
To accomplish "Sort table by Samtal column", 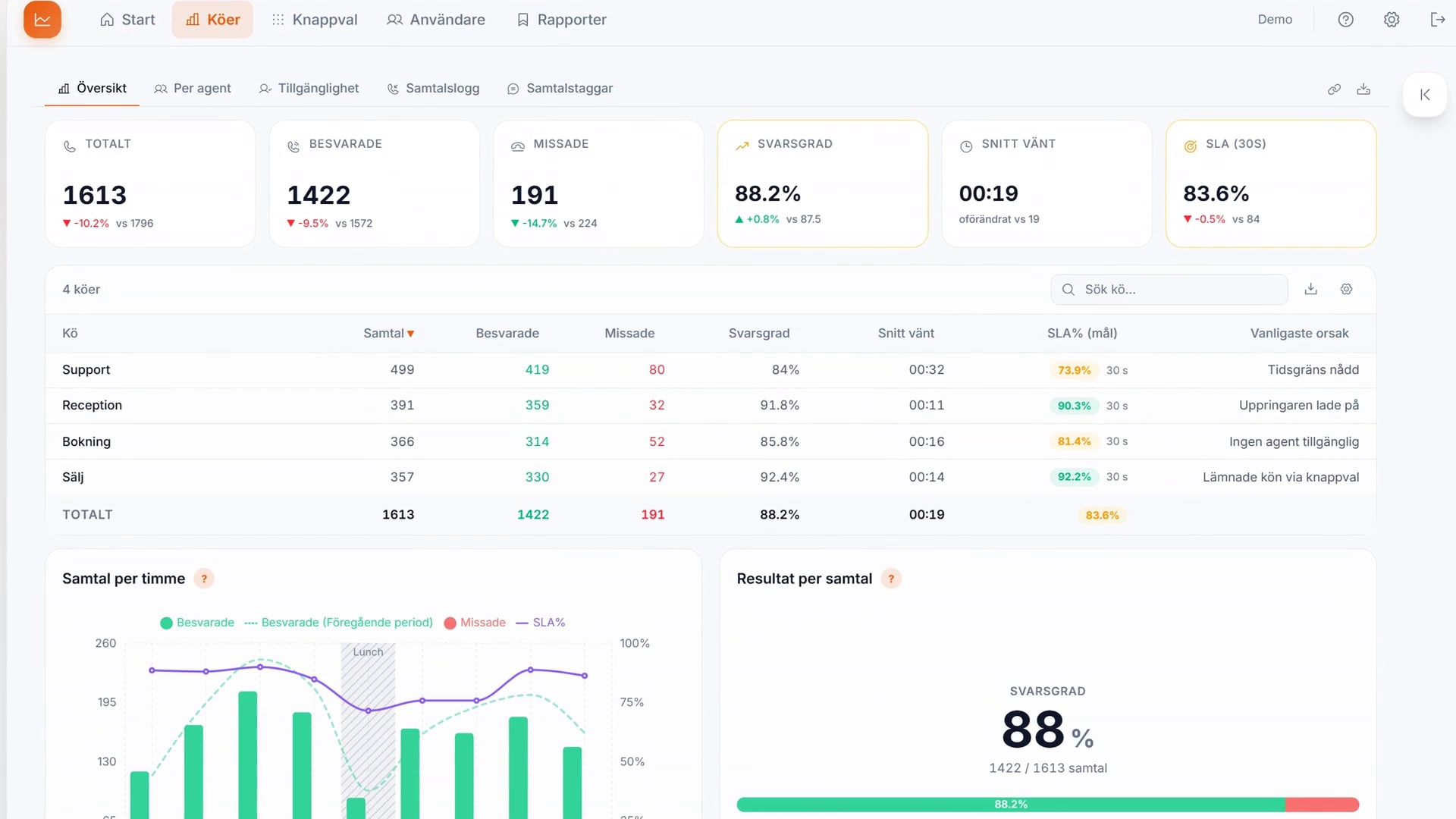I will tap(388, 333).
